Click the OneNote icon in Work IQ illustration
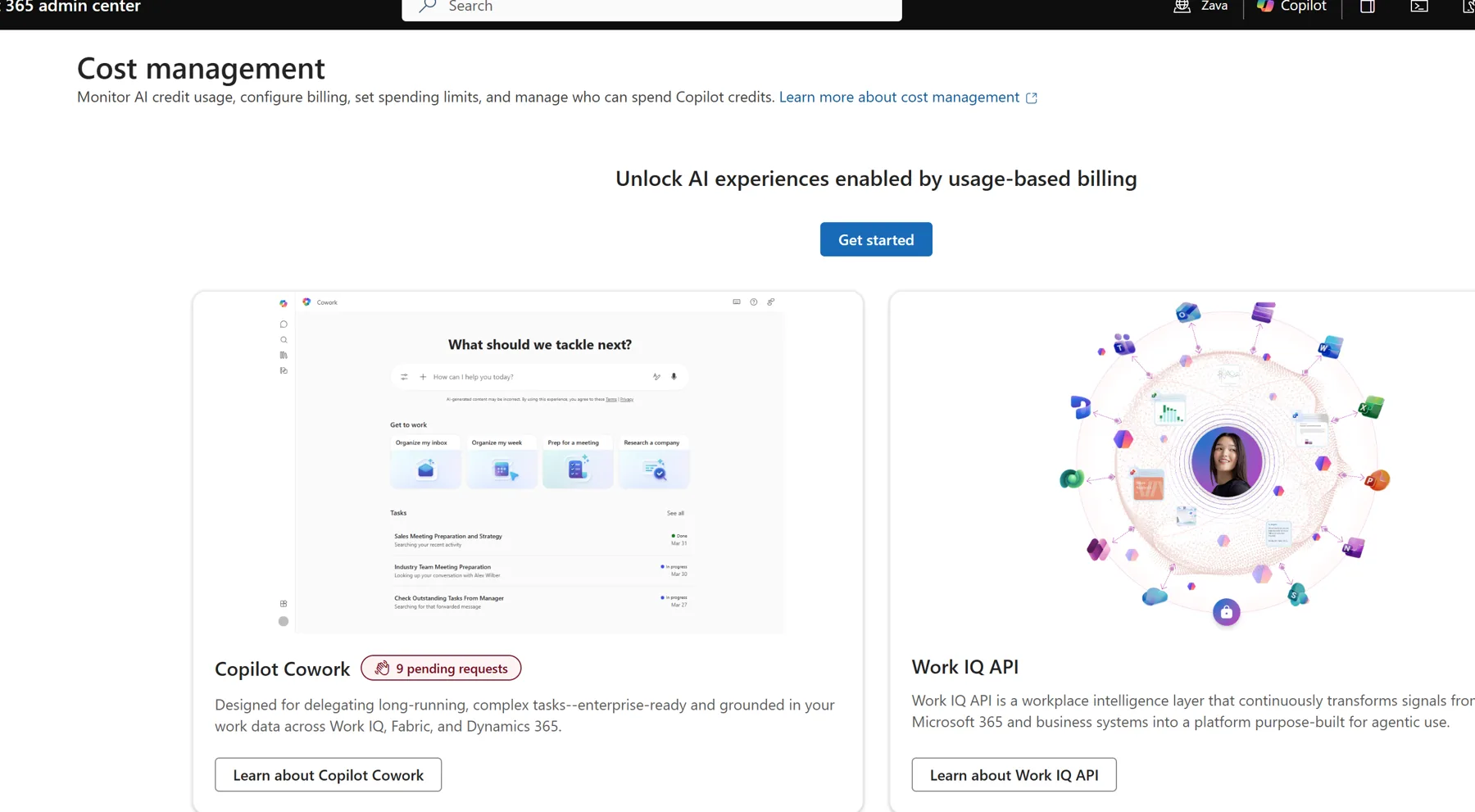1475x812 pixels. [x=1353, y=547]
